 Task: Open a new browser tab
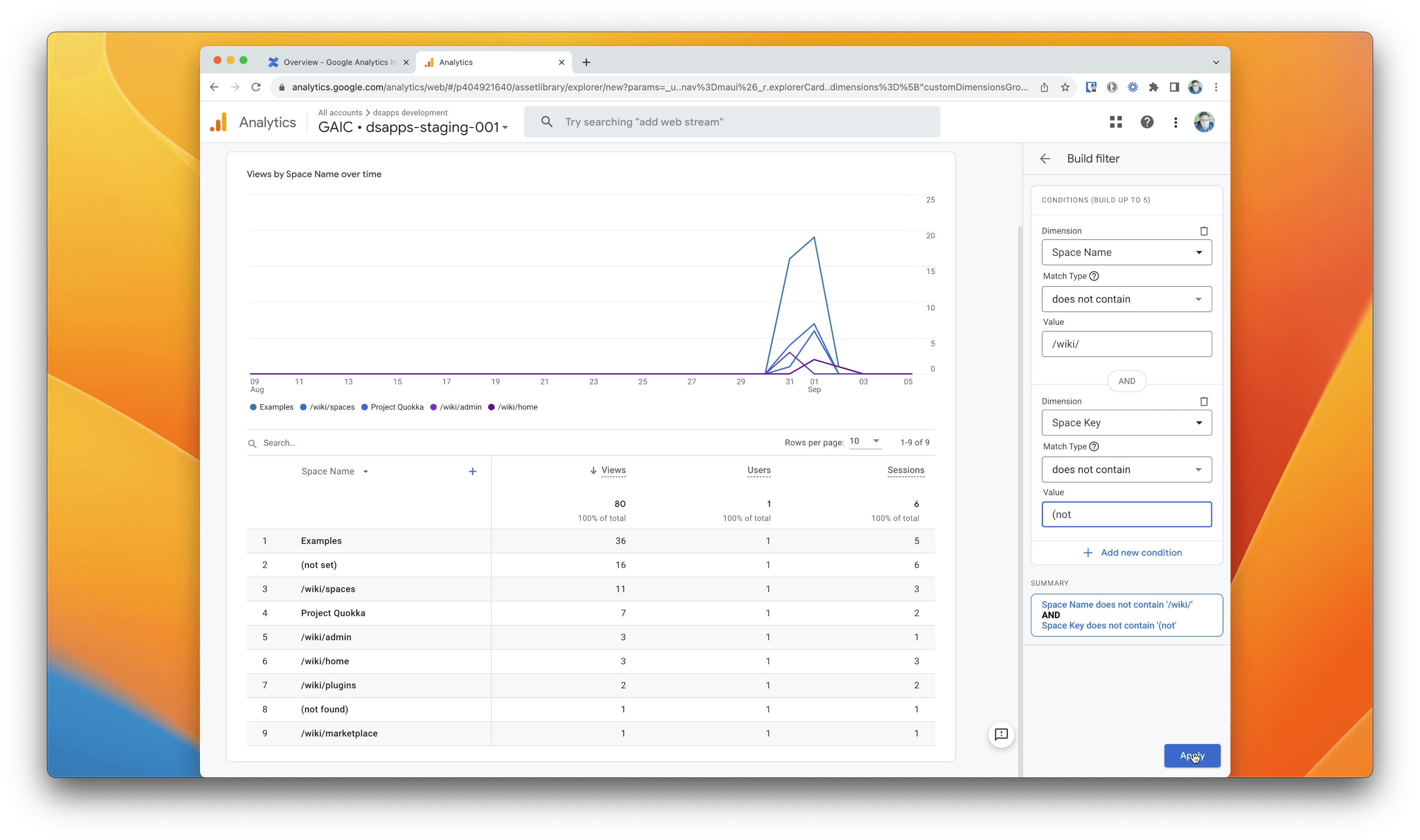click(x=586, y=62)
